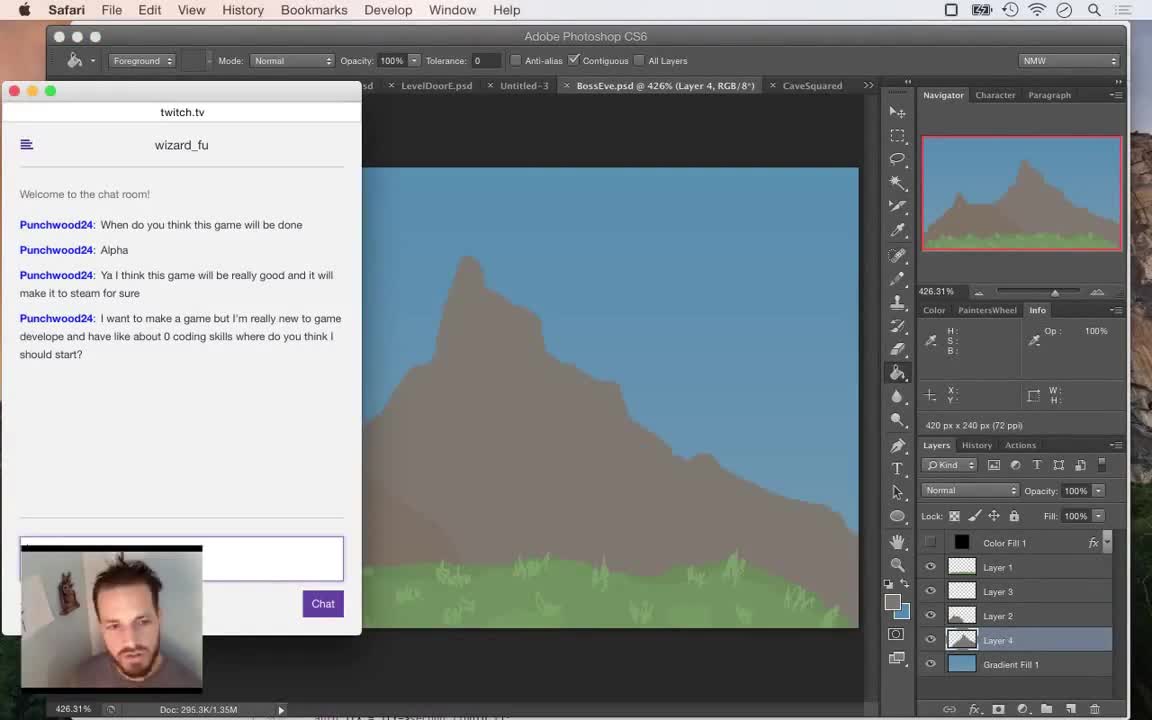Screen dimensions: 1152x720
Task: Open the layer Kind filter dropdown
Action: pos(949,465)
